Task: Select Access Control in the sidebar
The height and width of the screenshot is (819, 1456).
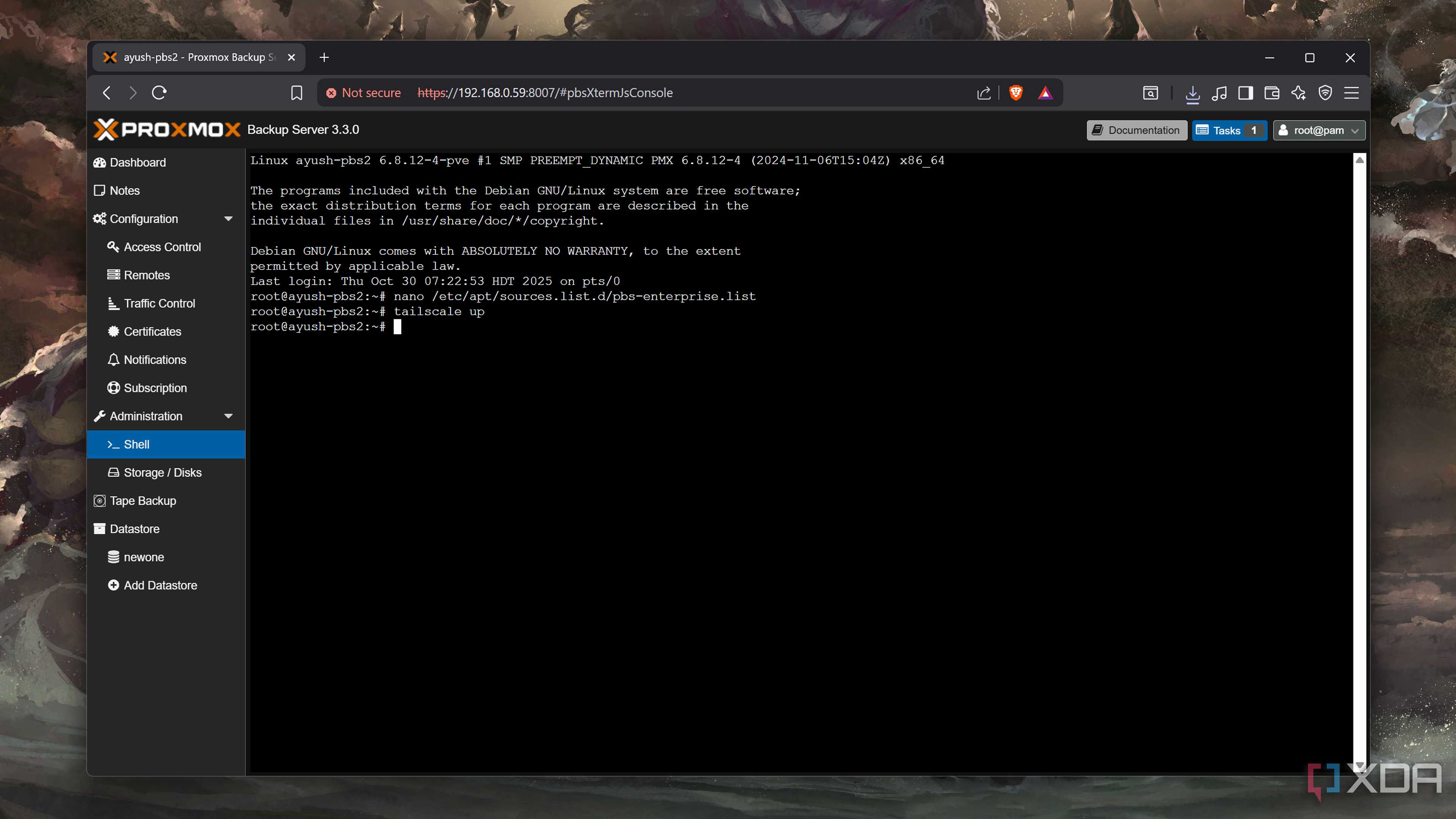Action: [x=166, y=247]
